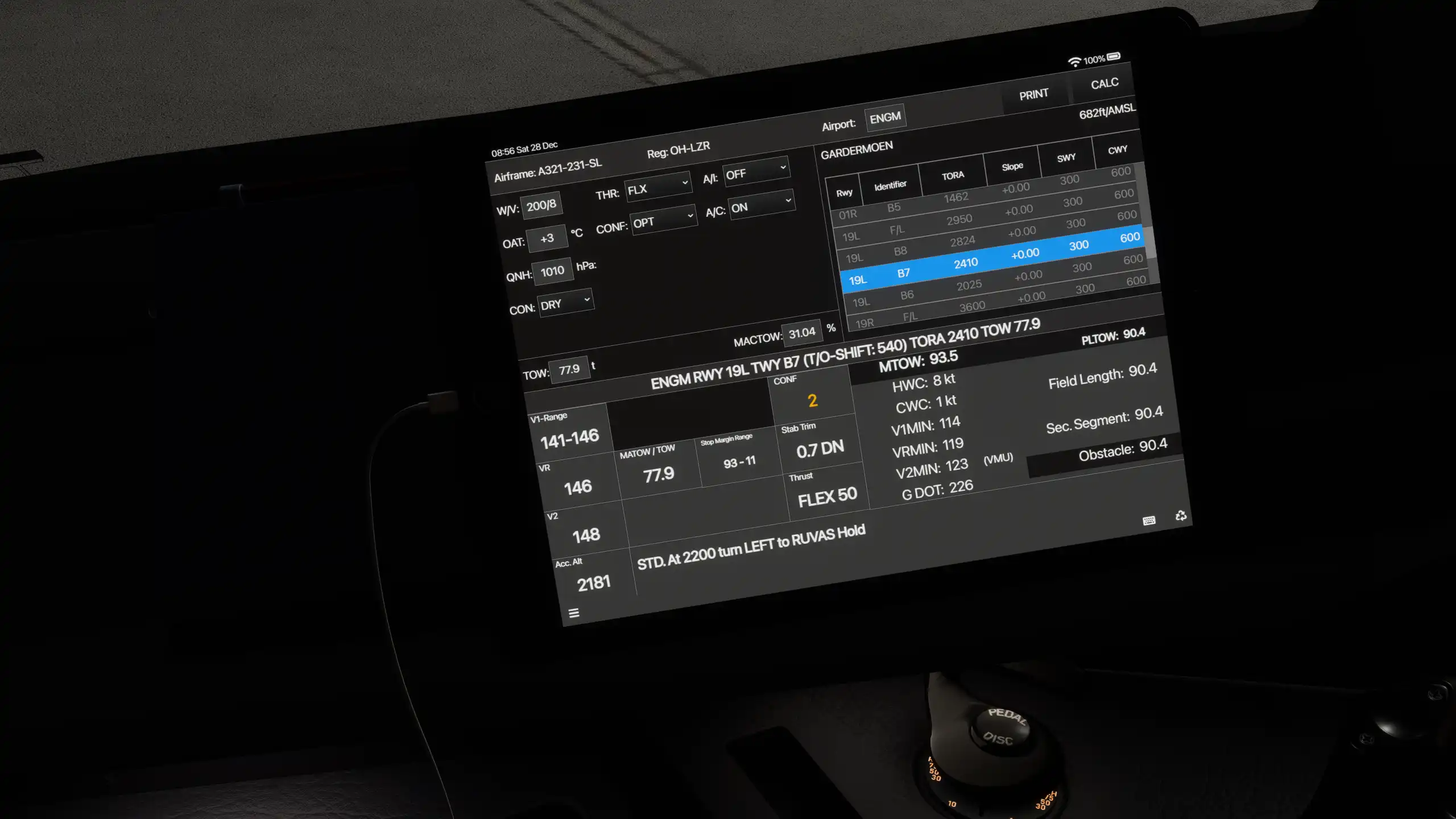The image size is (1456, 819).
Task: Click the CWY column header
Action: (x=1117, y=150)
